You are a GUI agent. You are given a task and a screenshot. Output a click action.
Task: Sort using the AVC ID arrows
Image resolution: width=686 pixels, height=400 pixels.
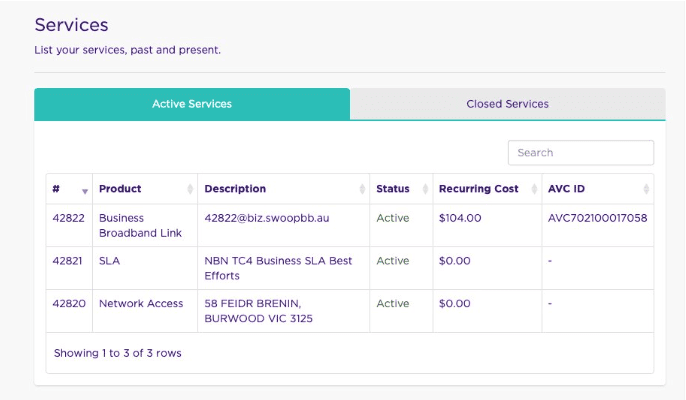tap(646, 189)
